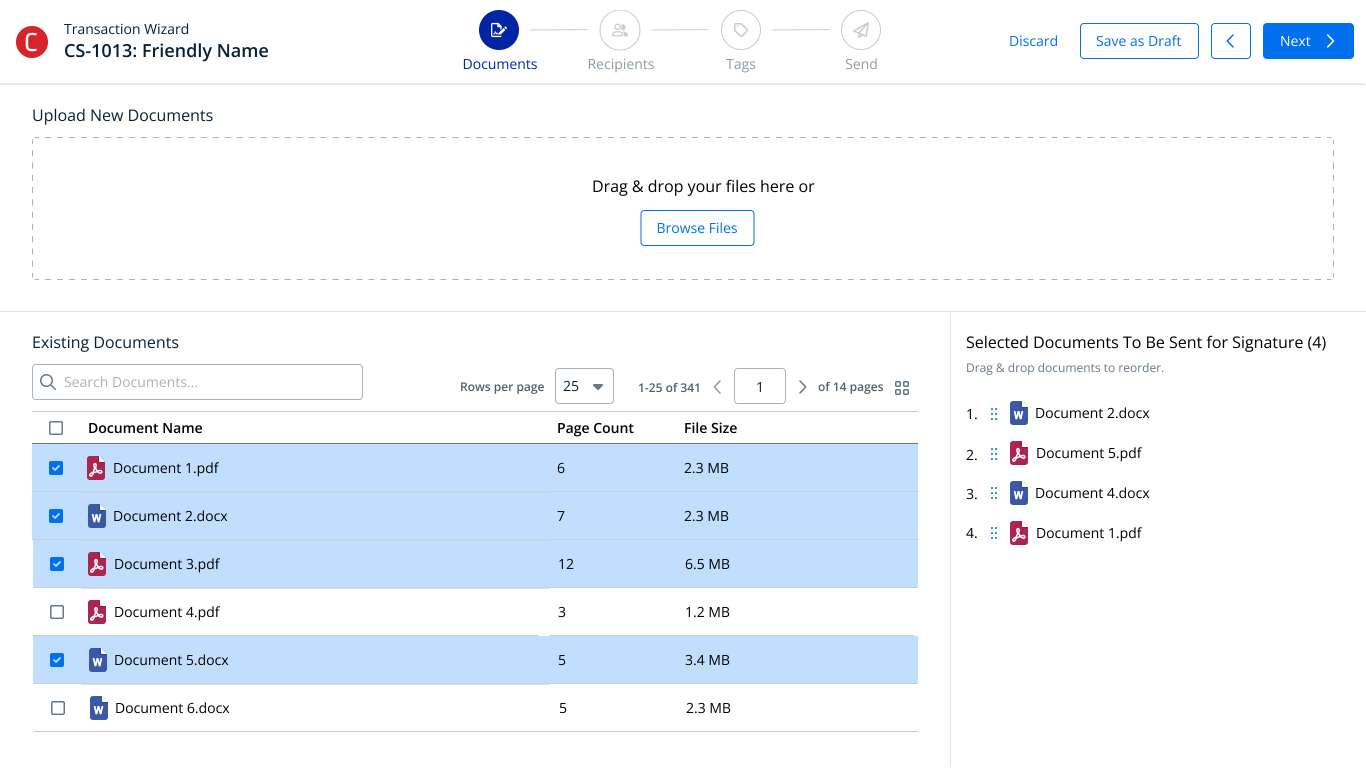Viewport: 1366px width, 768px height.
Task: Click Document 4.docx in selected list
Action: (1092, 493)
